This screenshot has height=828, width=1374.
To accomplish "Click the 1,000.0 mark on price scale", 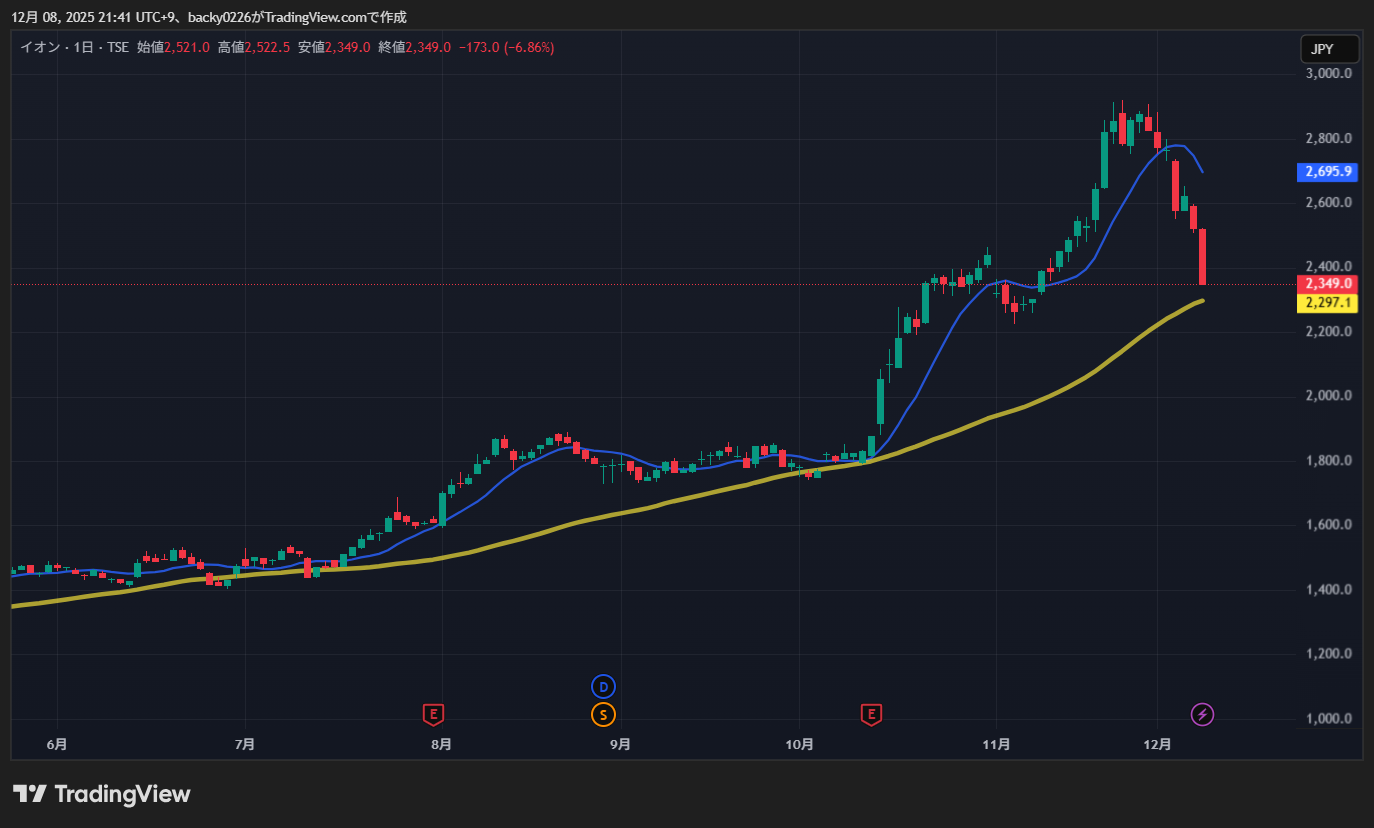I will pos(1329,719).
